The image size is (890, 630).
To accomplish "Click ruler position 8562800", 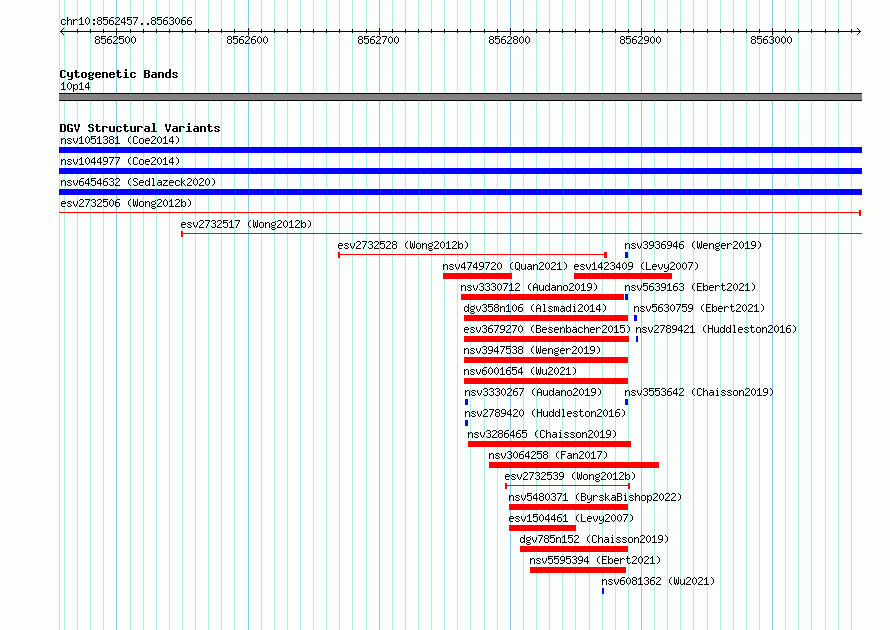I will click(x=509, y=40).
